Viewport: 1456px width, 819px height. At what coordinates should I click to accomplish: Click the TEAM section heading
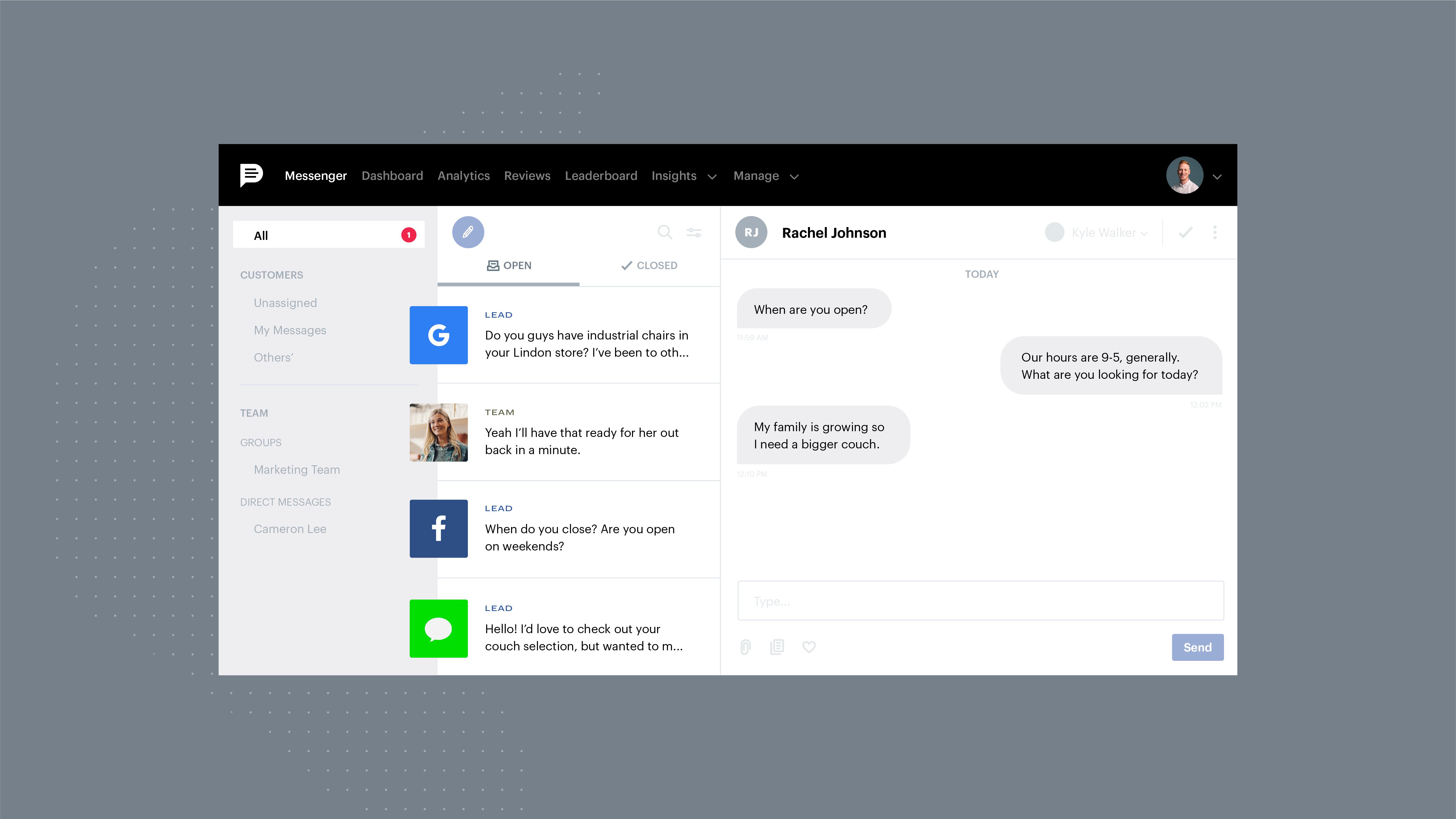pyautogui.click(x=254, y=413)
